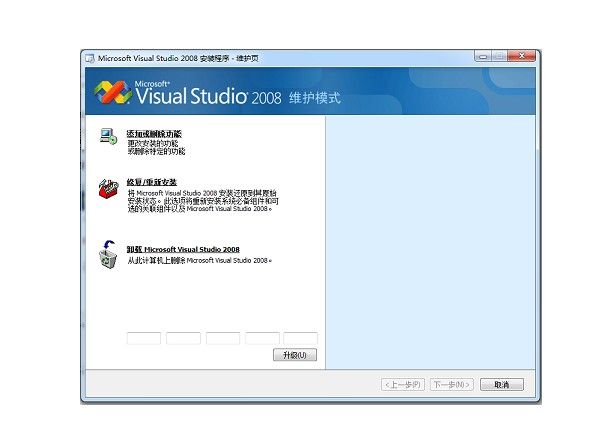607x423 pixels.
Task: Click the installer icon in the title bar
Action: [x=90, y=58]
